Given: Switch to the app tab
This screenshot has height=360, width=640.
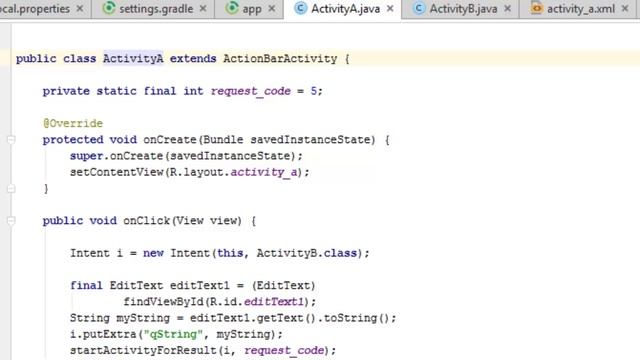Looking at the screenshot, I should [252, 9].
